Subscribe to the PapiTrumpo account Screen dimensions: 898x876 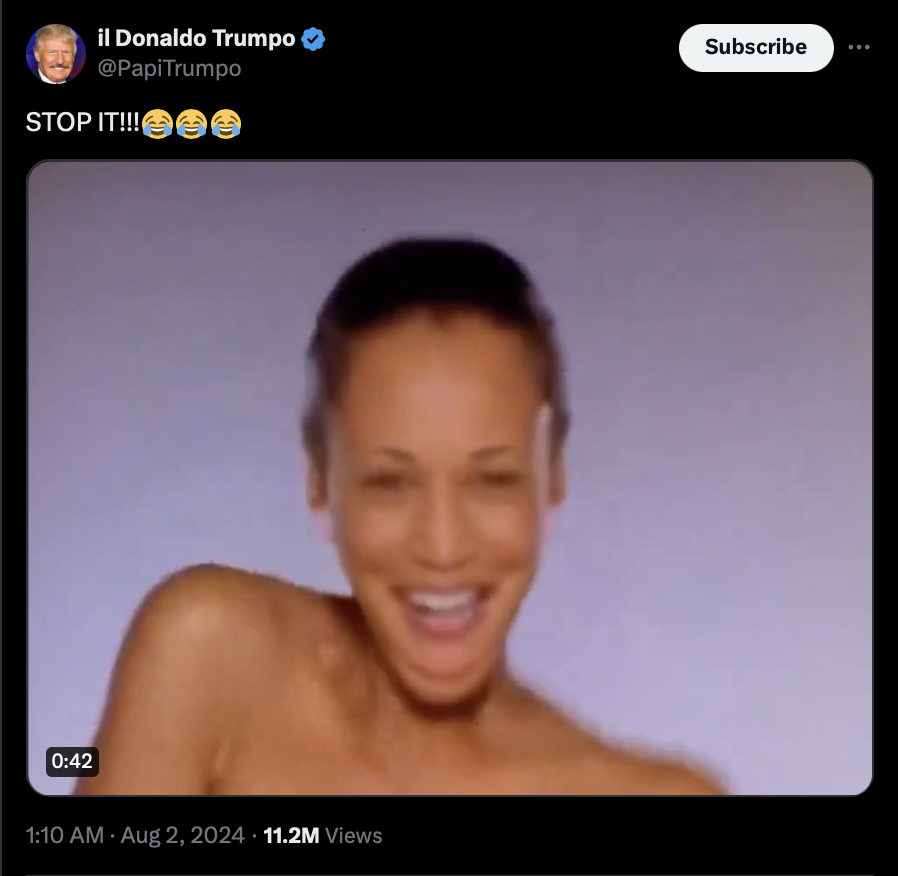(755, 48)
